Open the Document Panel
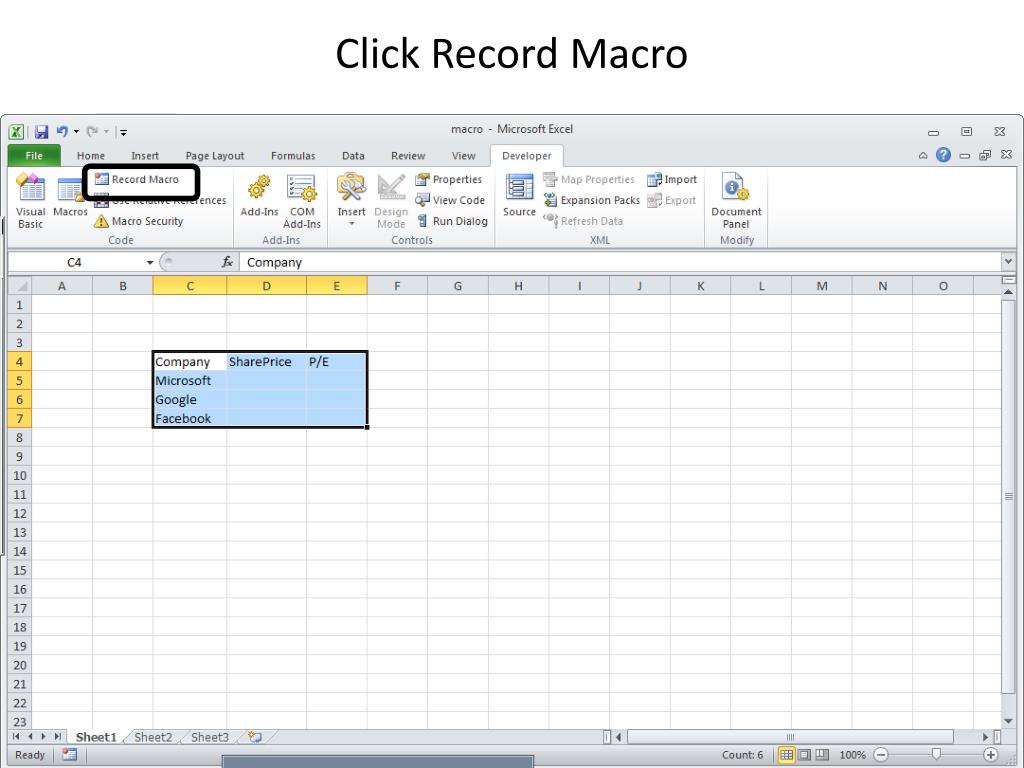Screen dimensions: 1024x768 [x=736, y=201]
